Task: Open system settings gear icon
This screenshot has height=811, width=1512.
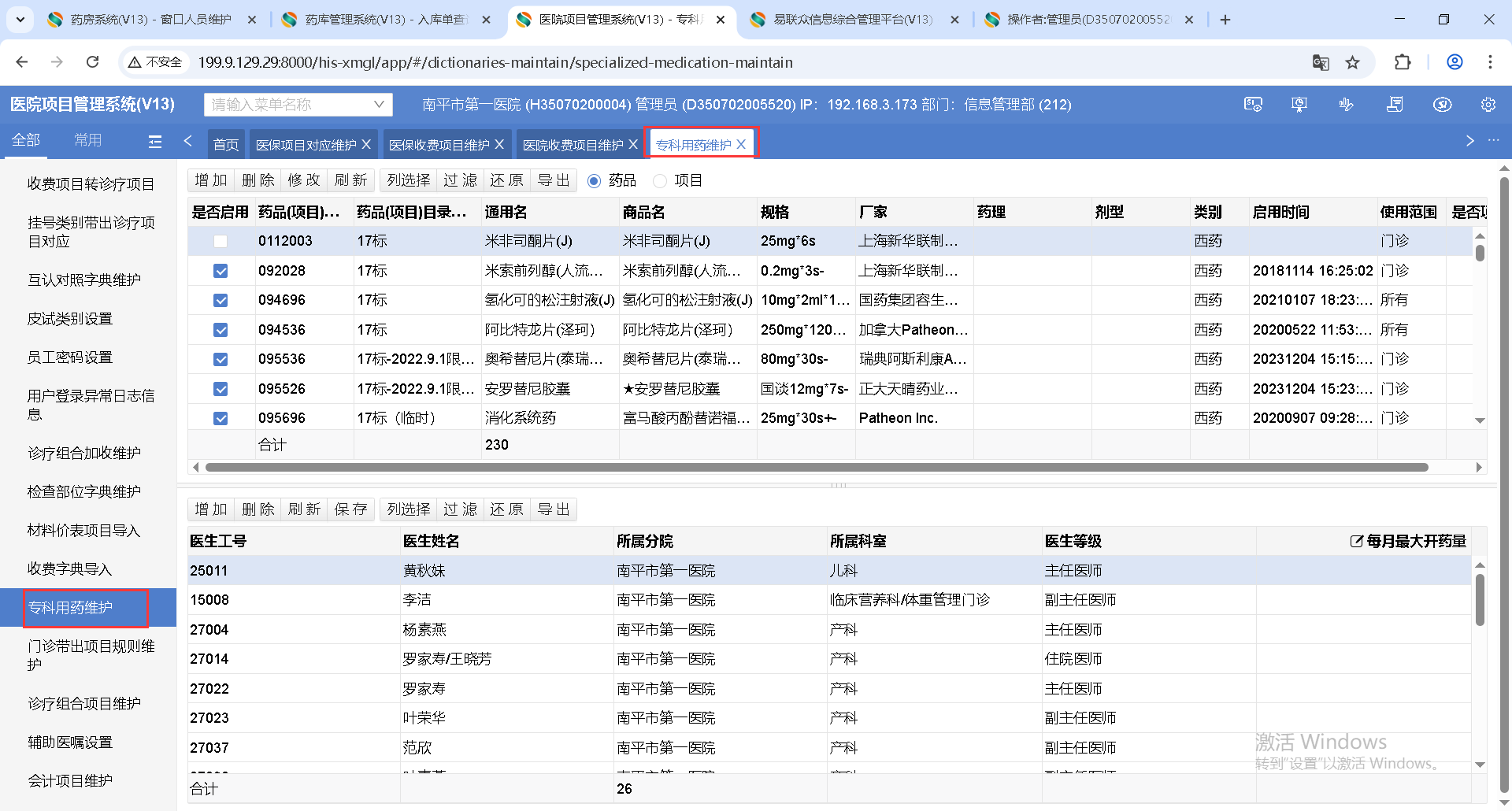Action: [x=1488, y=105]
